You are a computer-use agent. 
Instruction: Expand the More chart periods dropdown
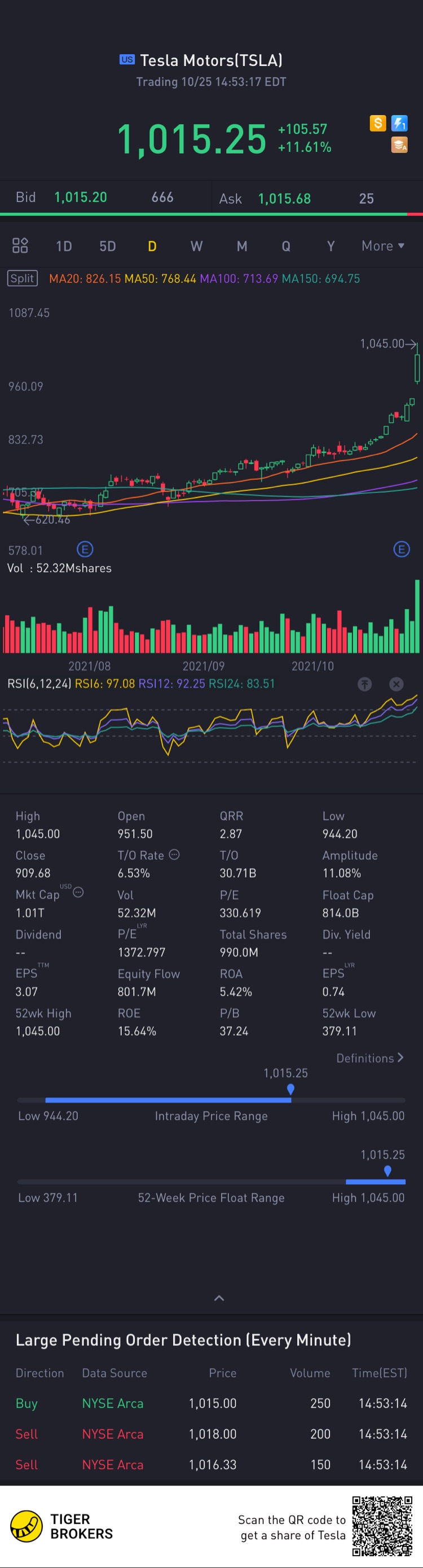click(383, 246)
